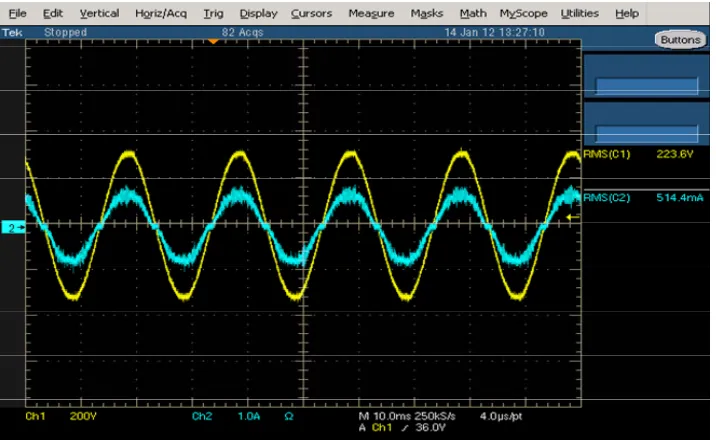Click the orange trigger position marker
The width and height of the screenshot is (716, 440).
point(213,42)
